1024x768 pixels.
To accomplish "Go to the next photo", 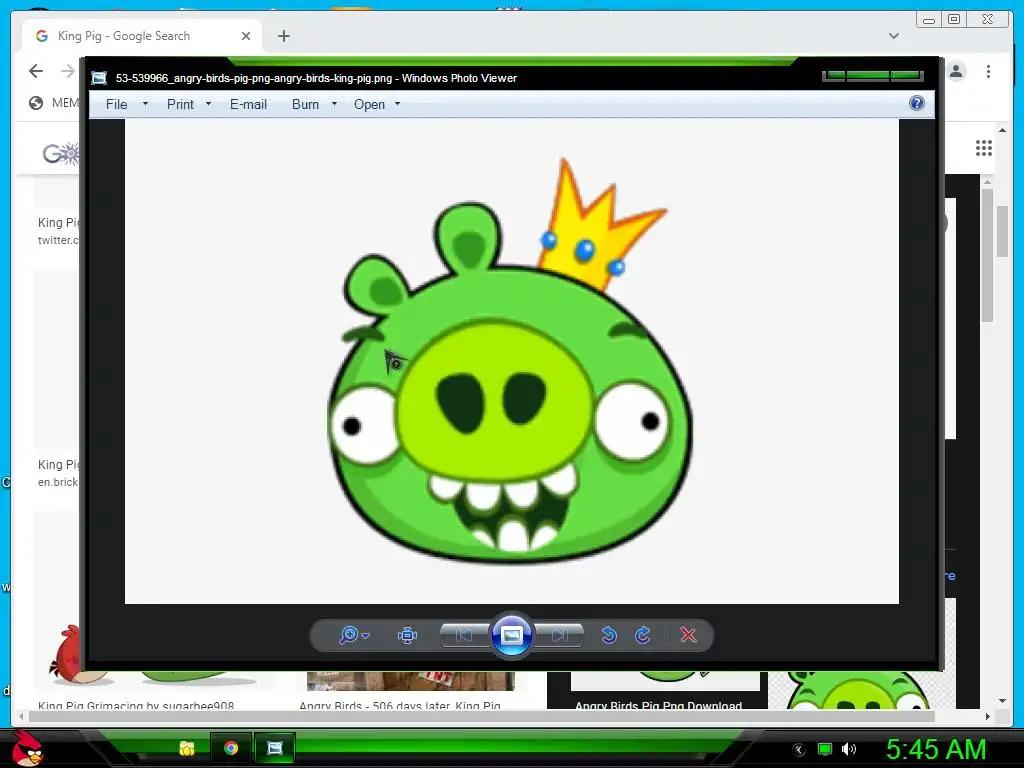I will (x=560, y=635).
